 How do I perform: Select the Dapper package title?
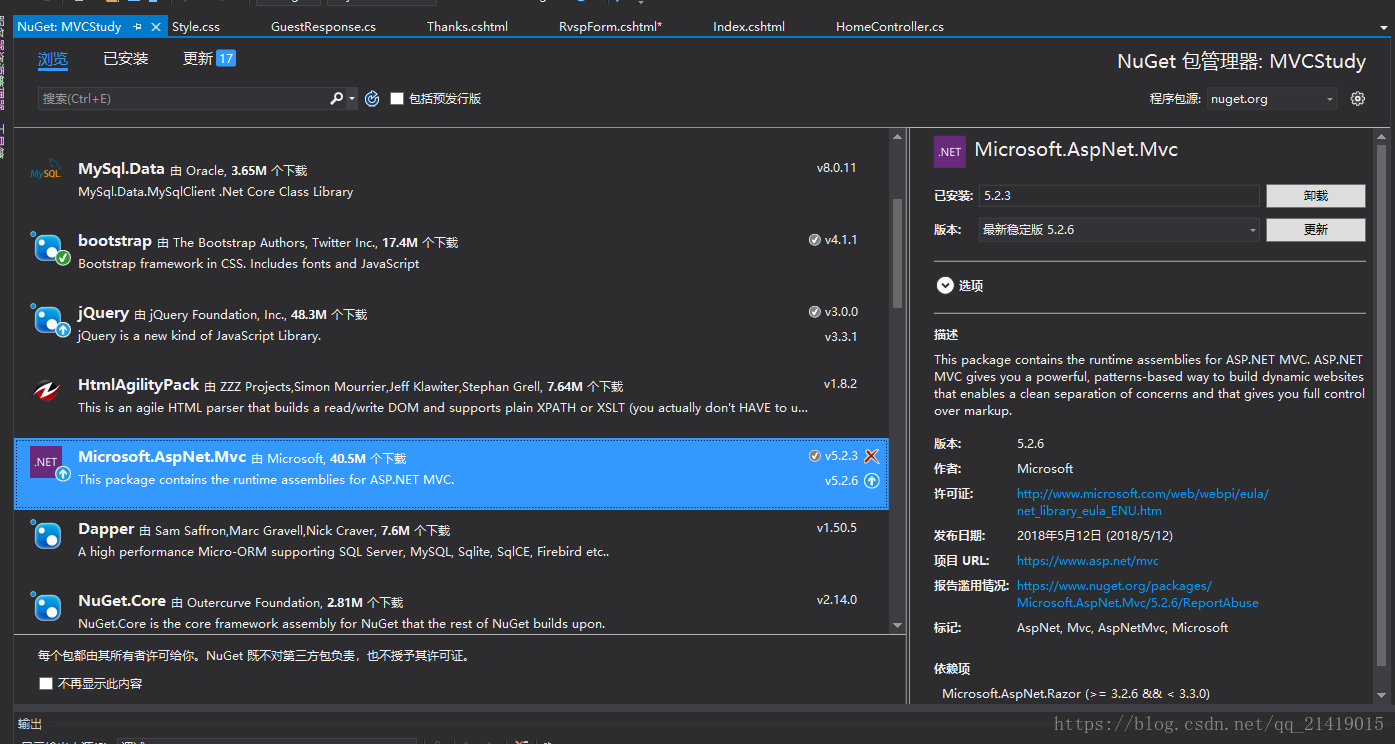pos(106,530)
